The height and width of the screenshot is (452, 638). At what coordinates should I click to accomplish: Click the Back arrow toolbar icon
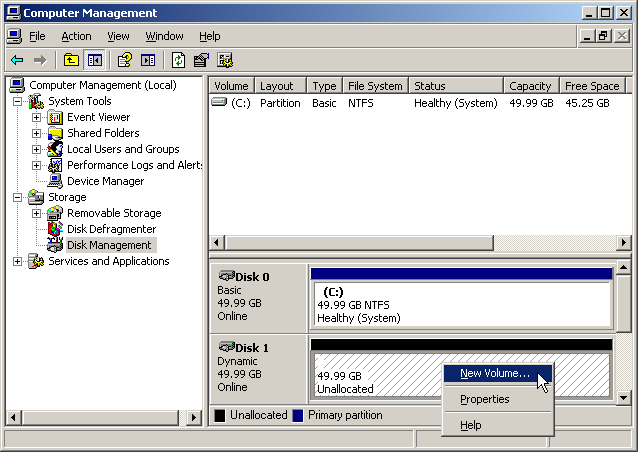(x=17, y=60)
